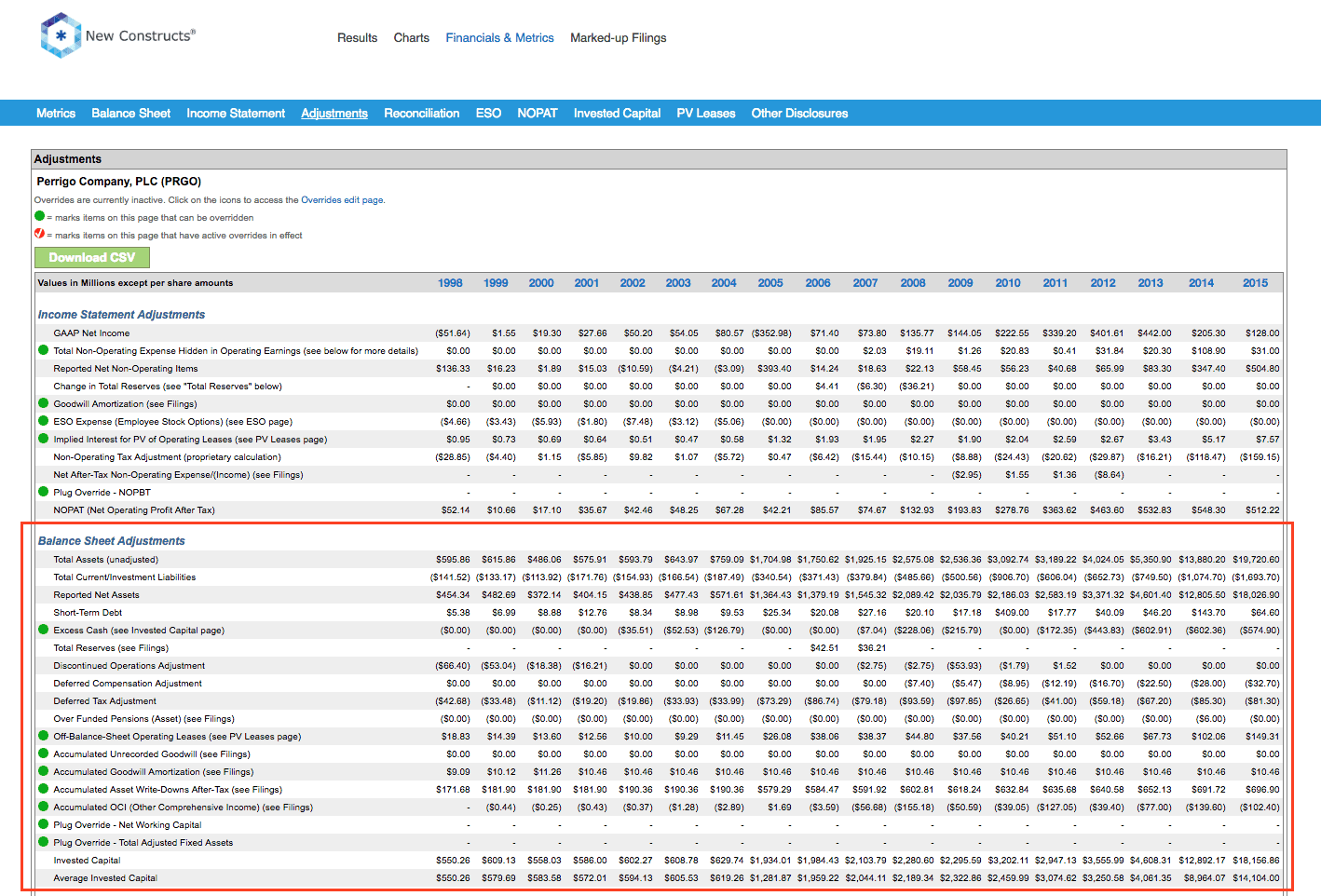Click the red legend icon for active overrides
Screen dimensions: 1321x896
point(39,234)
